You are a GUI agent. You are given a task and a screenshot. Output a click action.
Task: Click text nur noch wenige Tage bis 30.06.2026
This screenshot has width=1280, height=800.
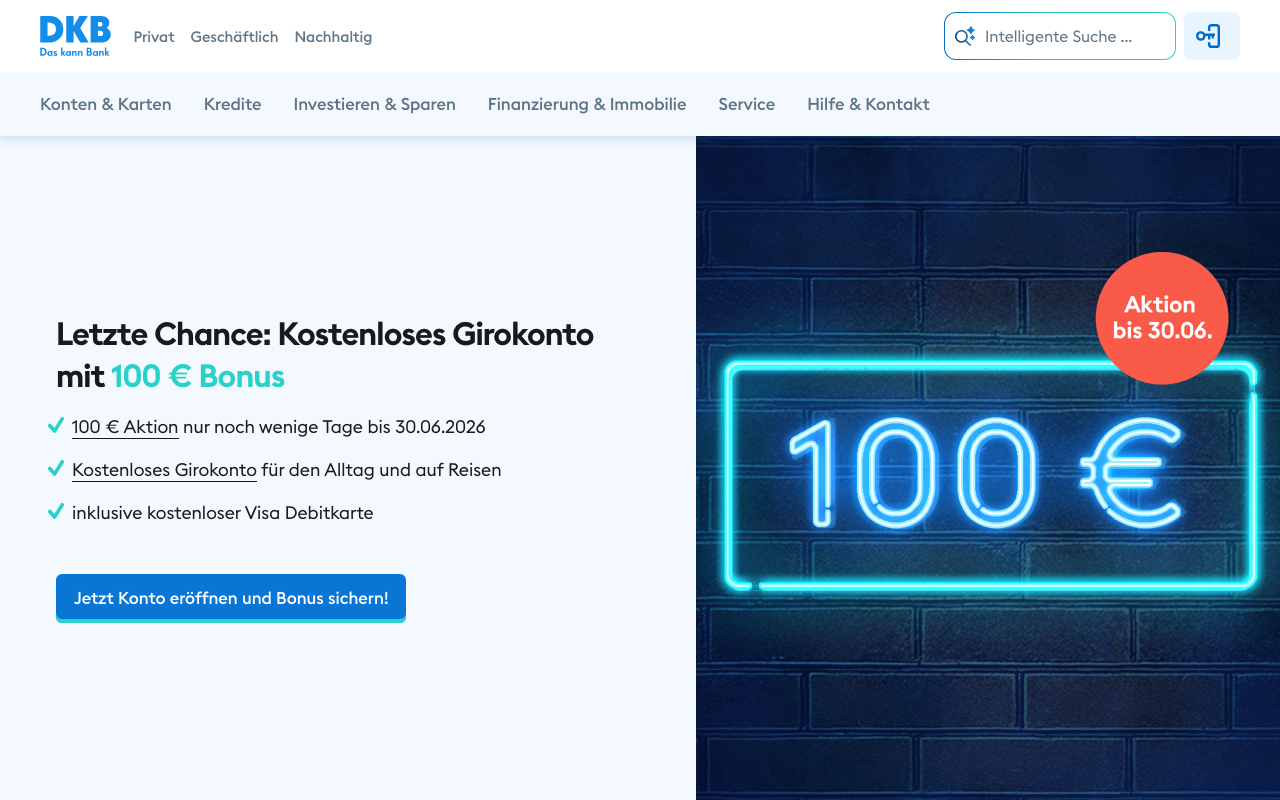(334, 427)
